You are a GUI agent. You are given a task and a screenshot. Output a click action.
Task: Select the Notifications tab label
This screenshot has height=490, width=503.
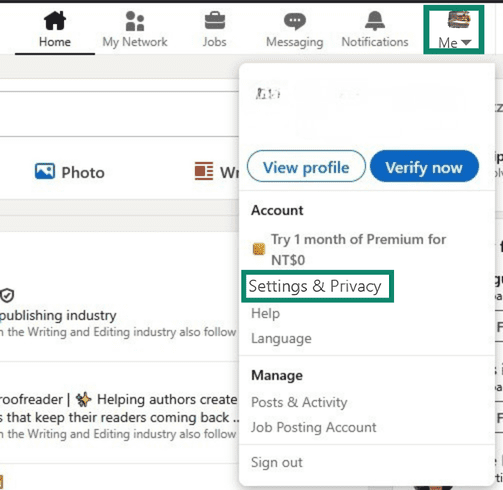tap(375, 42)
